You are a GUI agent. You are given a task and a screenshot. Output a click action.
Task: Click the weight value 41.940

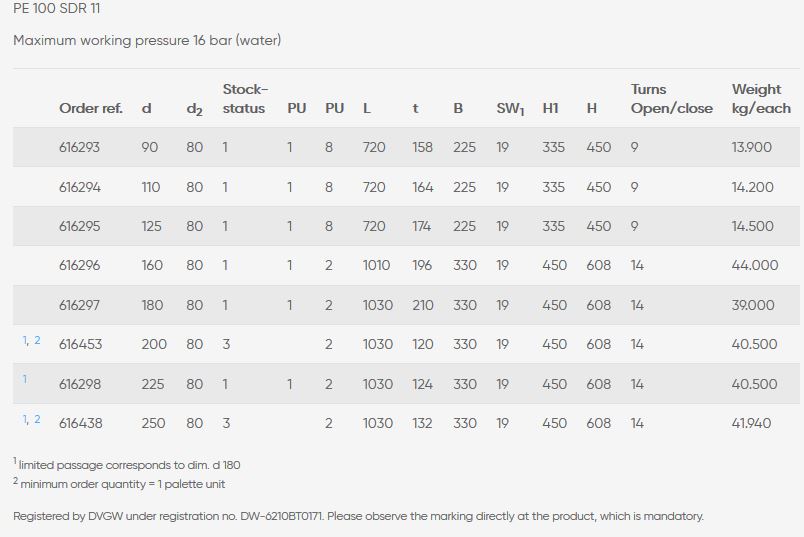(x=752, y=423)
